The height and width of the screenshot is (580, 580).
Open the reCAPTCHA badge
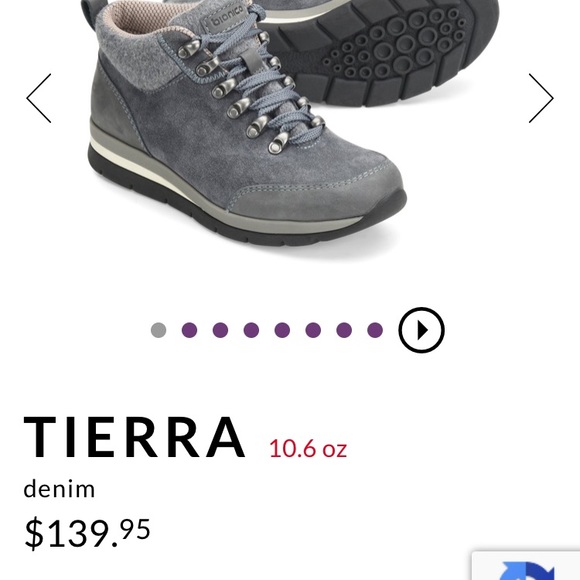click(x=526, y=566)
